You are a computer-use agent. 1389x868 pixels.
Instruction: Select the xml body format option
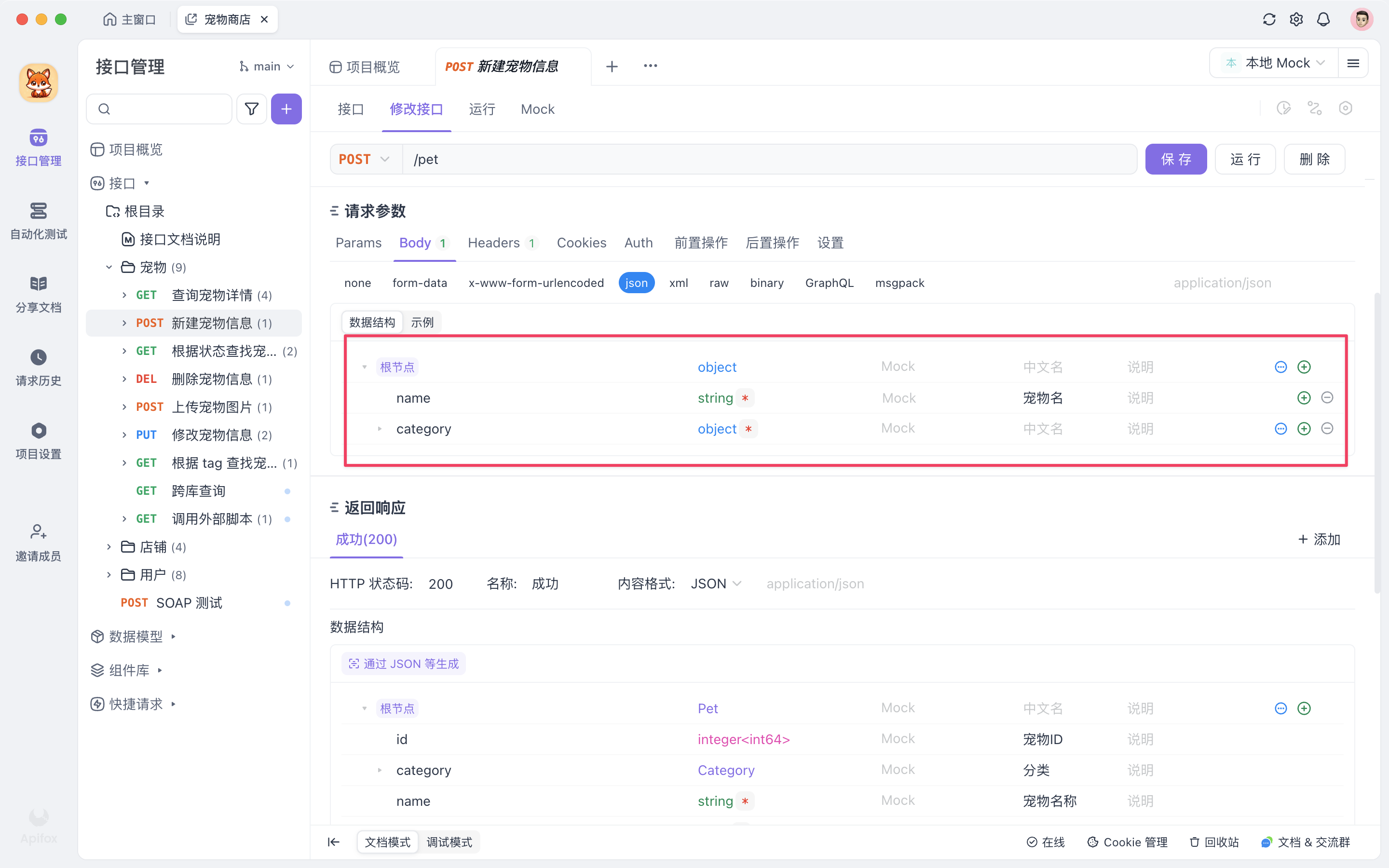(679, 283)
